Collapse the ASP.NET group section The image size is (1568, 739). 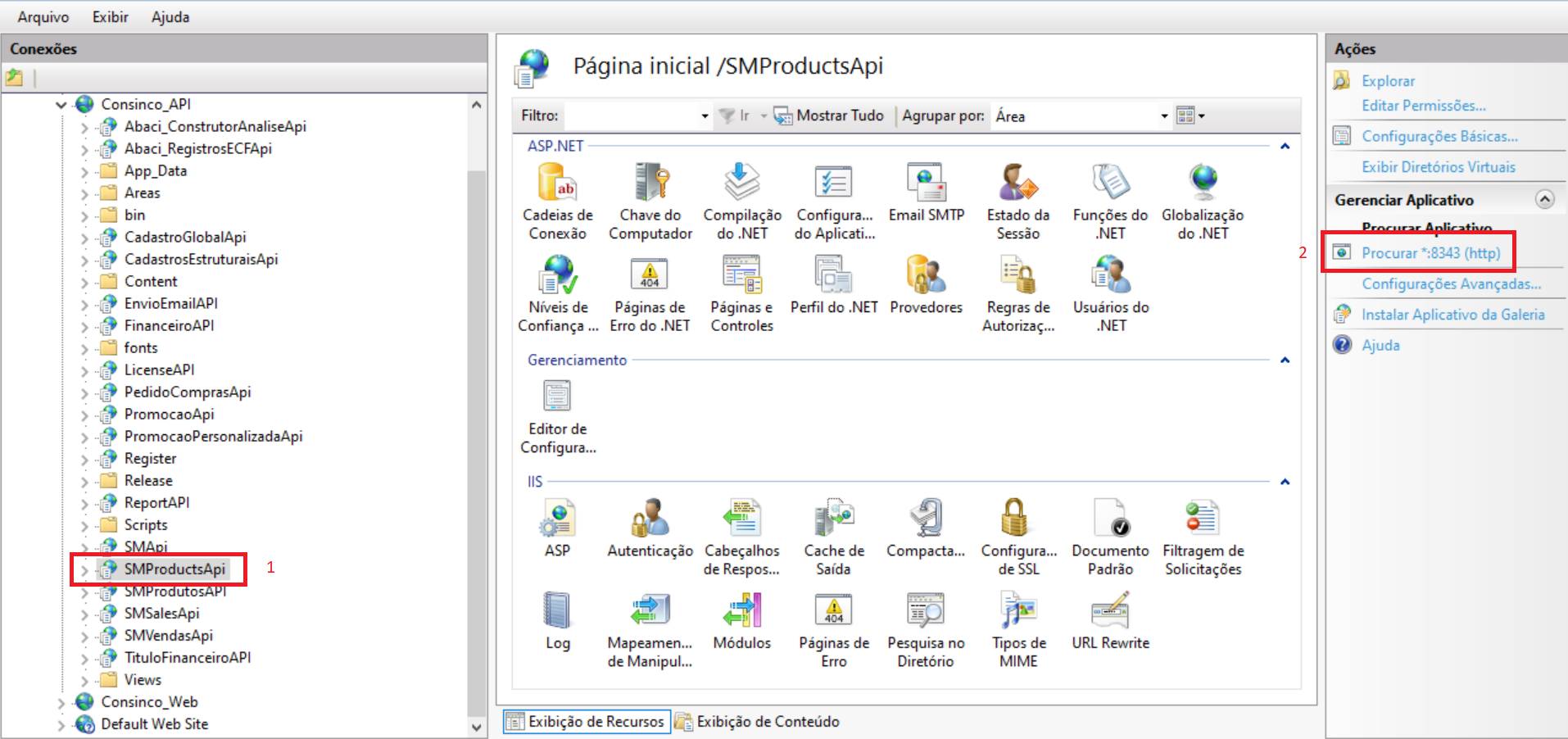(x=1285, y=146)
